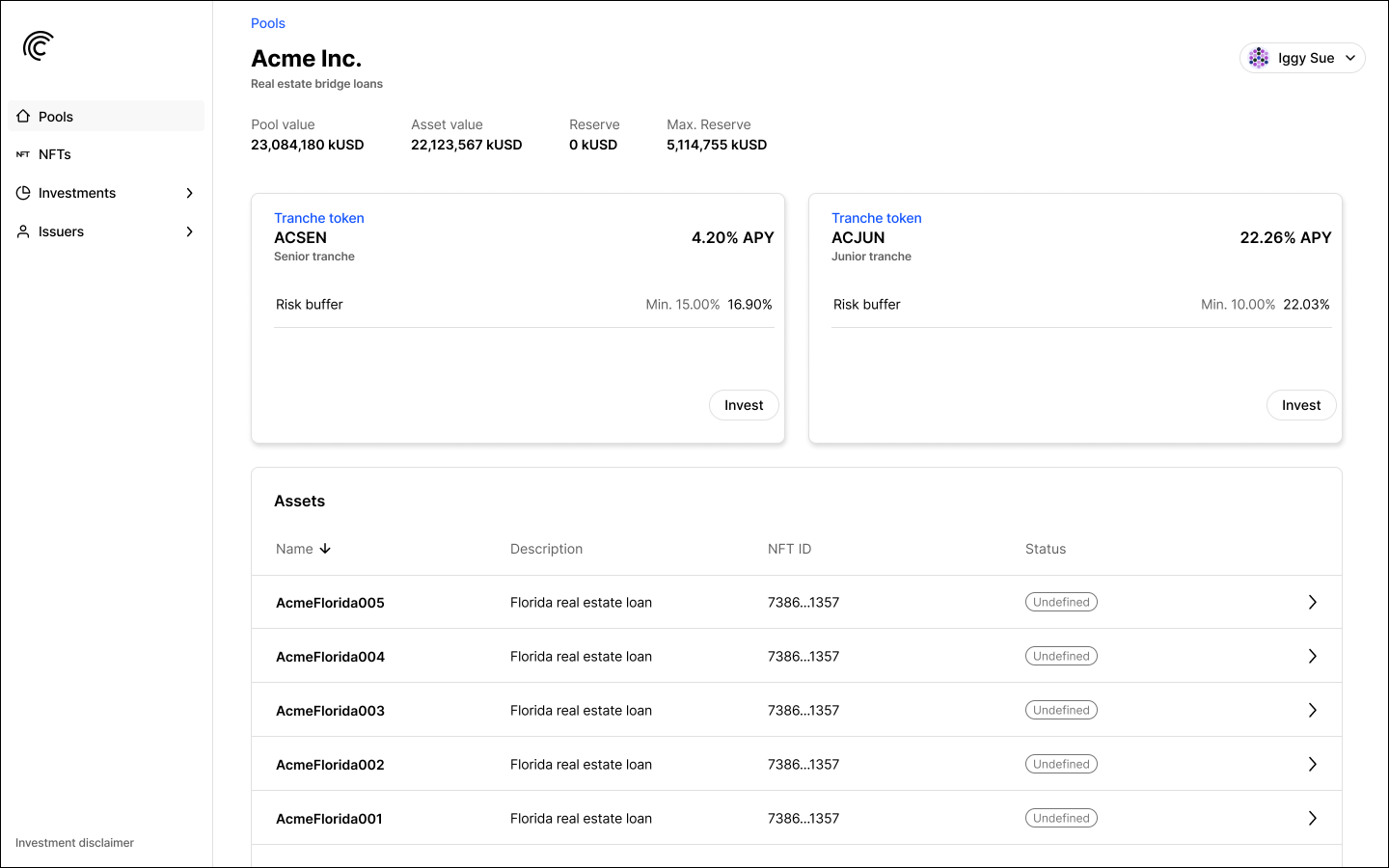Expand the Investments sidebar chevron
Image resolution: width=1389 pixels, height=868 pixels.
[189, 193]
